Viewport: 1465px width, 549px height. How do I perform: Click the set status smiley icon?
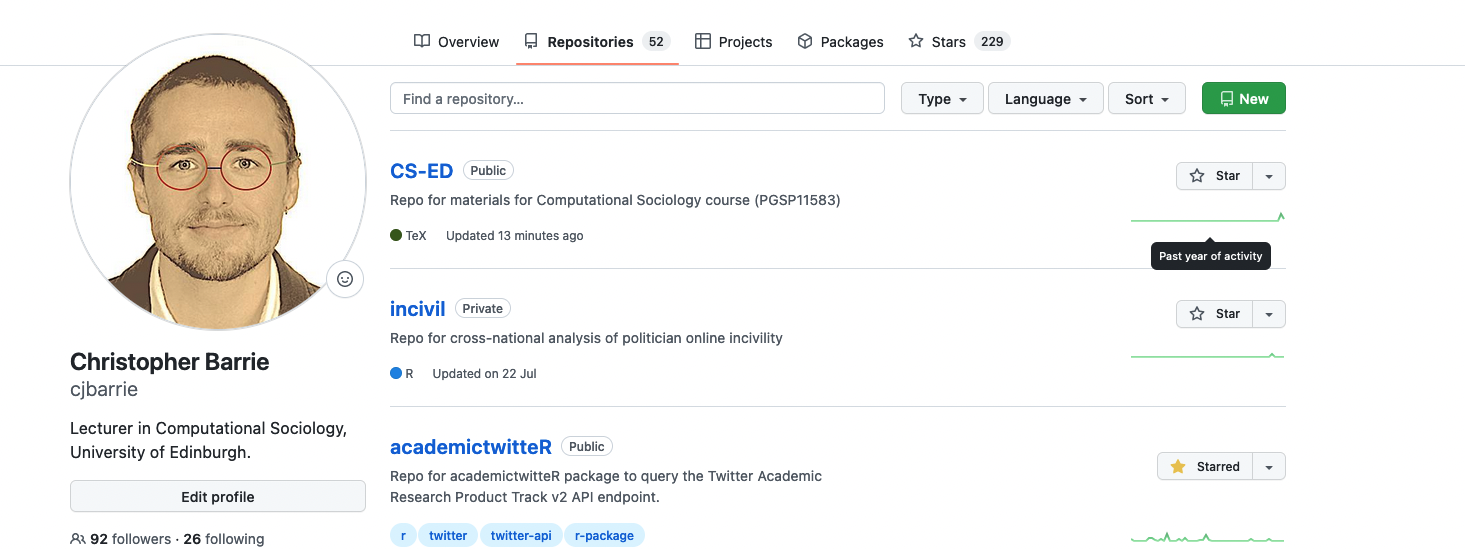[x=345, y=279]
